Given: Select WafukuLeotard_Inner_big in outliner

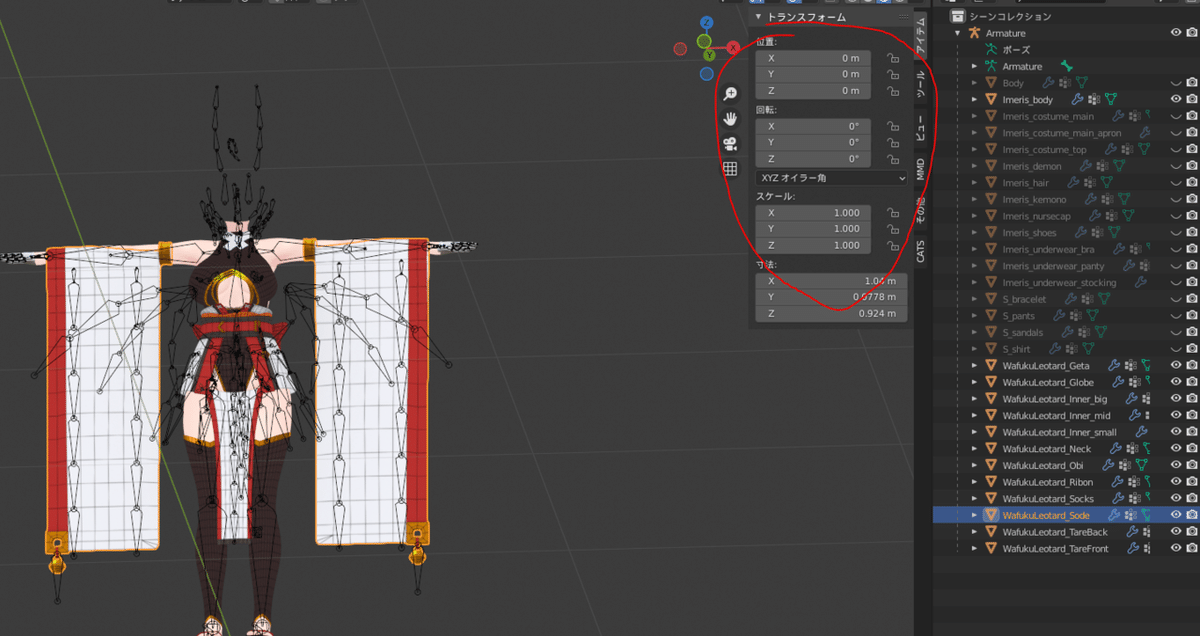Looking at the screenshot, I should (x=1055, y=399).
